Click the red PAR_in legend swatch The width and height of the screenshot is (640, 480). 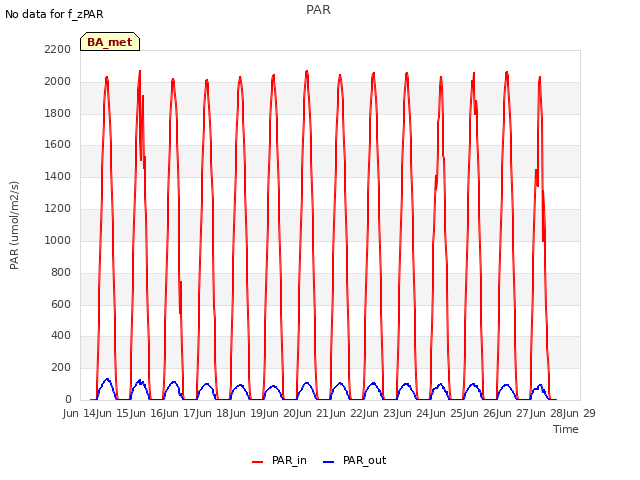point(258,462)
